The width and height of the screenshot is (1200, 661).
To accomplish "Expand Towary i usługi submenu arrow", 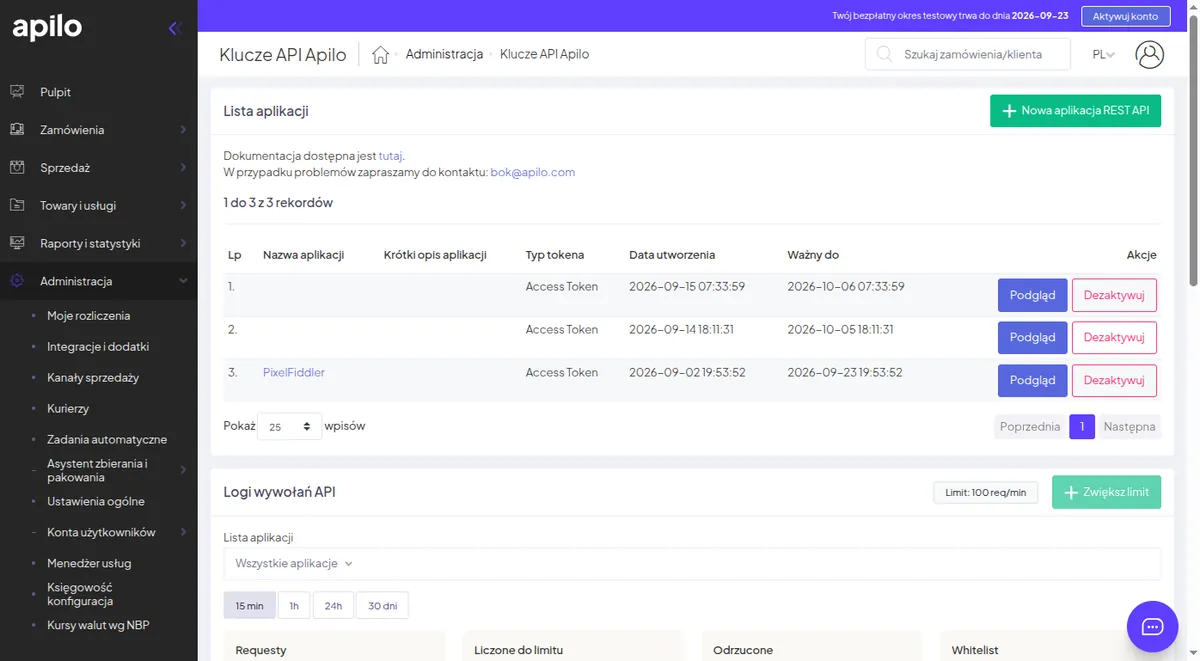I will 183,205.
